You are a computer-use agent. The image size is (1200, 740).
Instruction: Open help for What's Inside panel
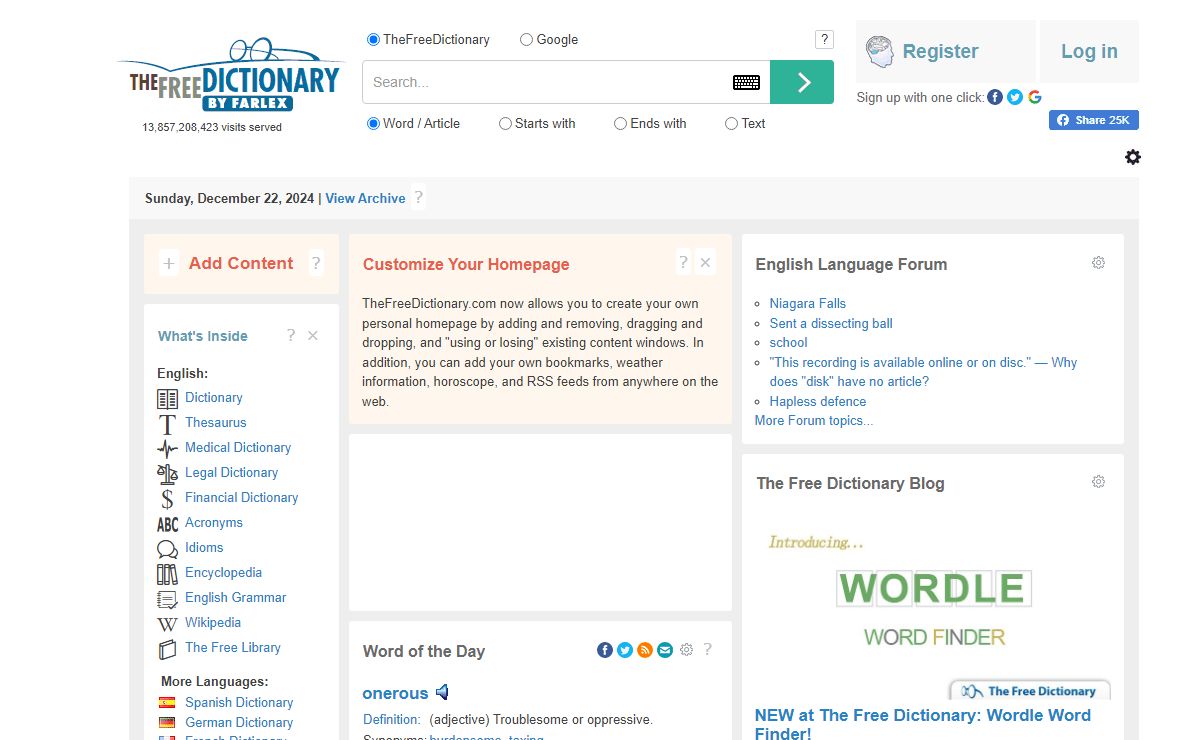point(291,335)
